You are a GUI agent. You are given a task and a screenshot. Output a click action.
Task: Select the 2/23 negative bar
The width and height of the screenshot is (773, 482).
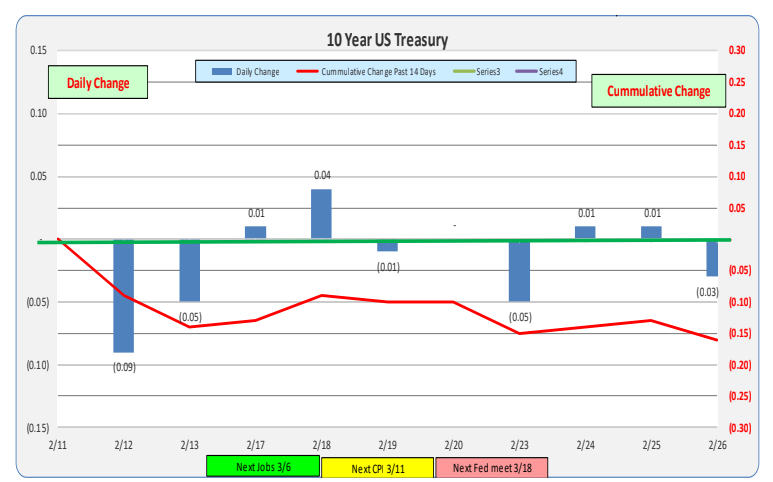[519, 271]
